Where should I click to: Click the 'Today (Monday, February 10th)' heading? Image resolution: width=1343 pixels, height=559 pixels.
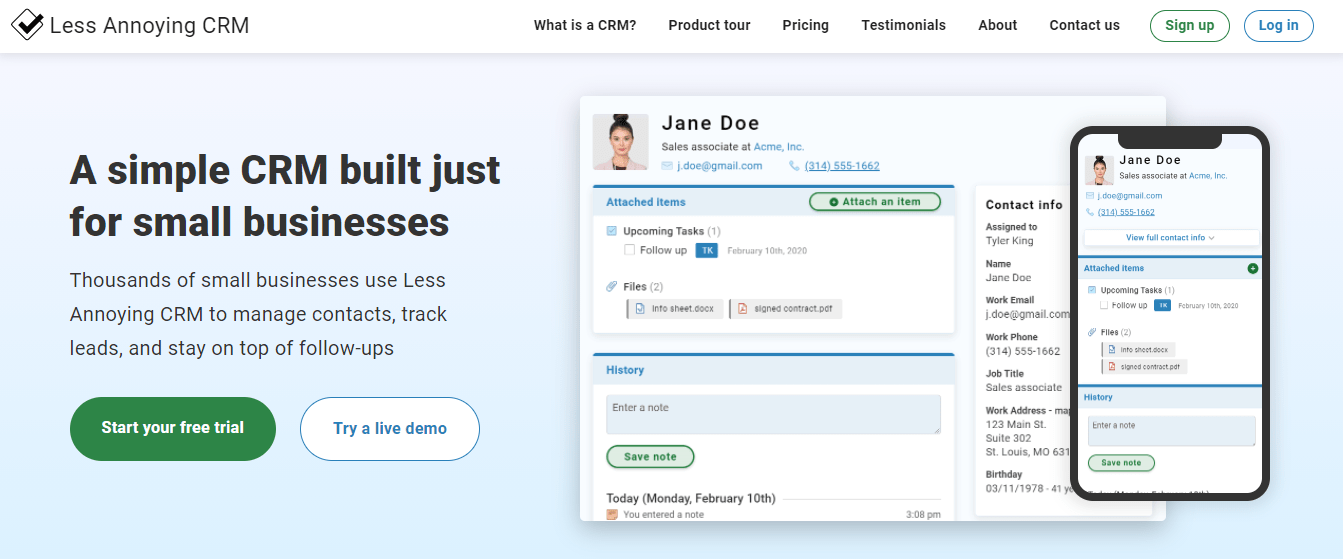[691, 498]
